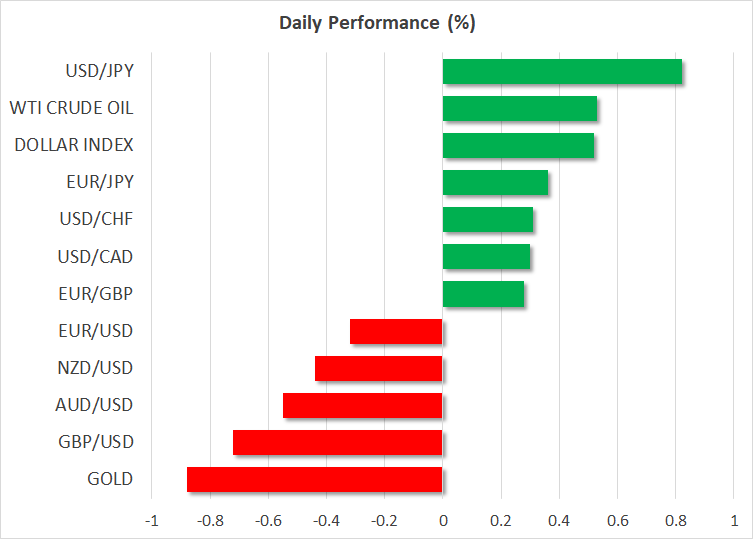
Task: Click the Dollar Index green bar
Action: point(517,145)
